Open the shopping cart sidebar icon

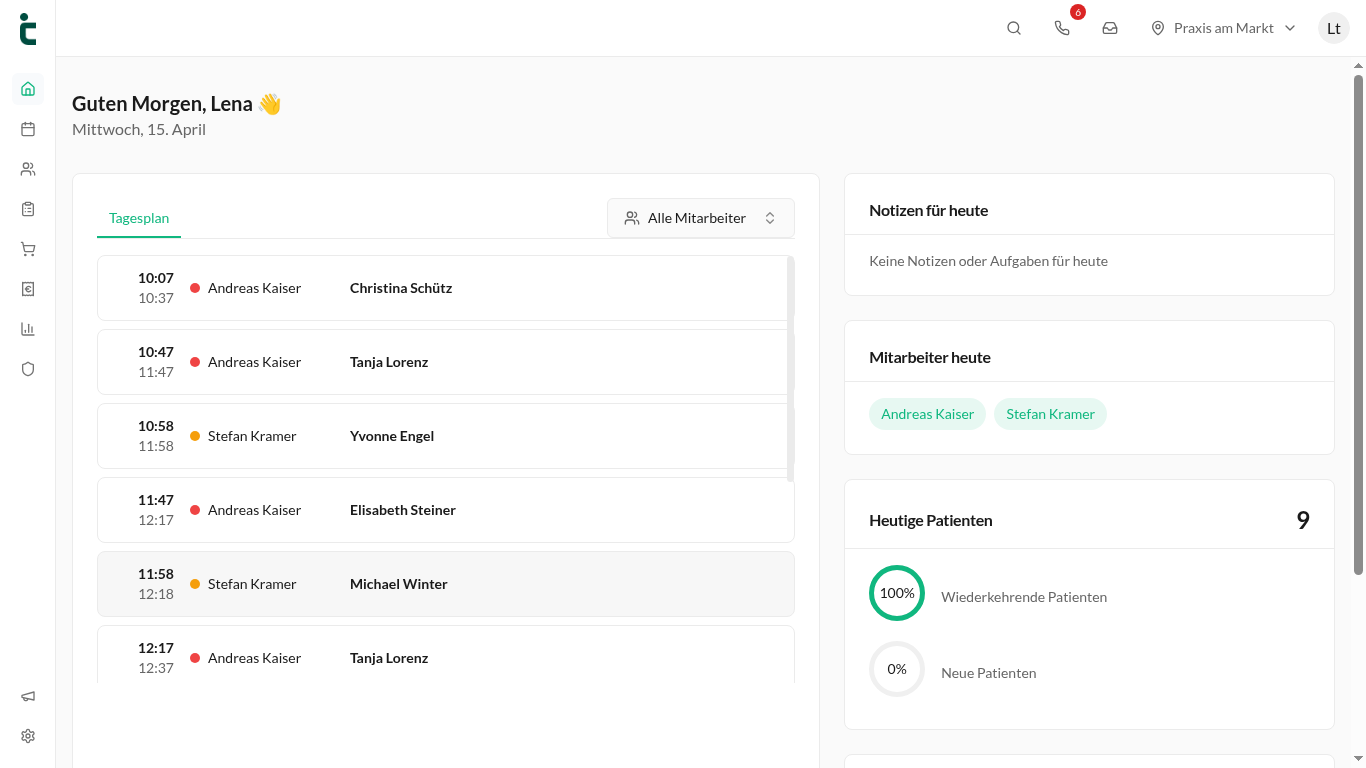28,249
